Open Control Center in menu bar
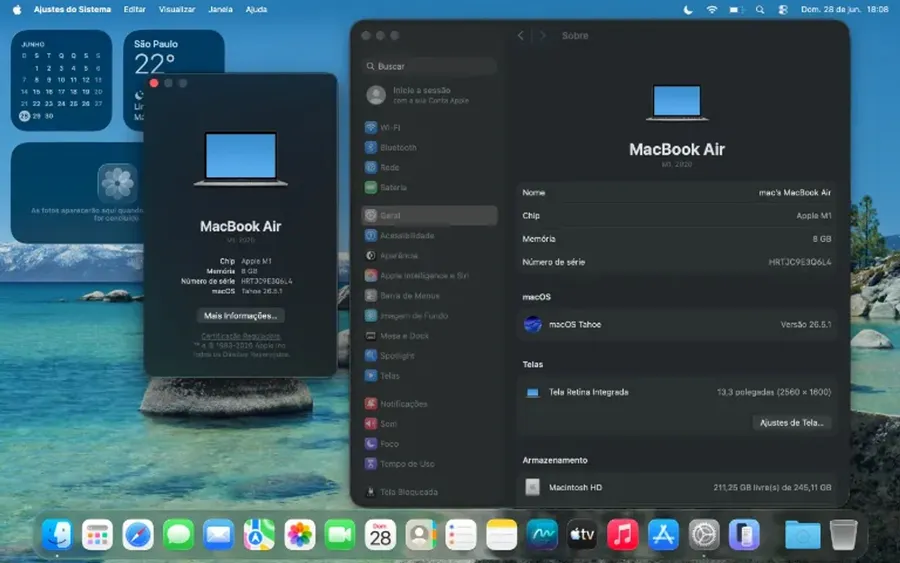The image size is (900, 563). [x=783, y=9]
